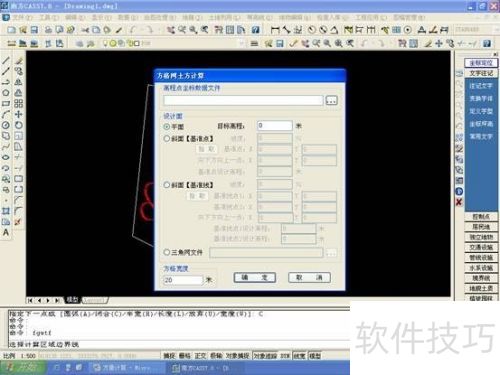
Task: Click the help question mark in second toolbar row
Action: coord(487,43)
